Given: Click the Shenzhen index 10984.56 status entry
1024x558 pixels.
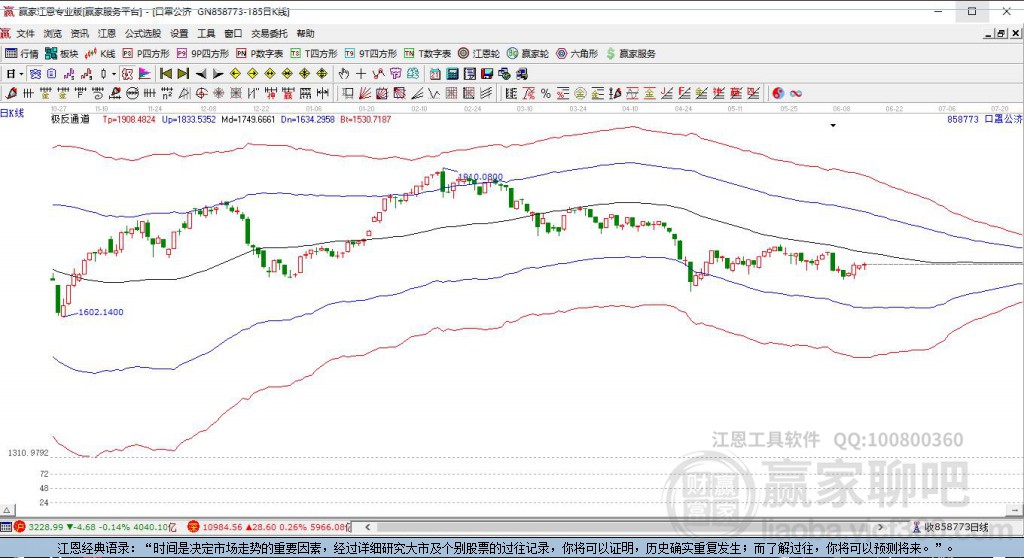Looking at the screenshot, I should coord(269,527).
